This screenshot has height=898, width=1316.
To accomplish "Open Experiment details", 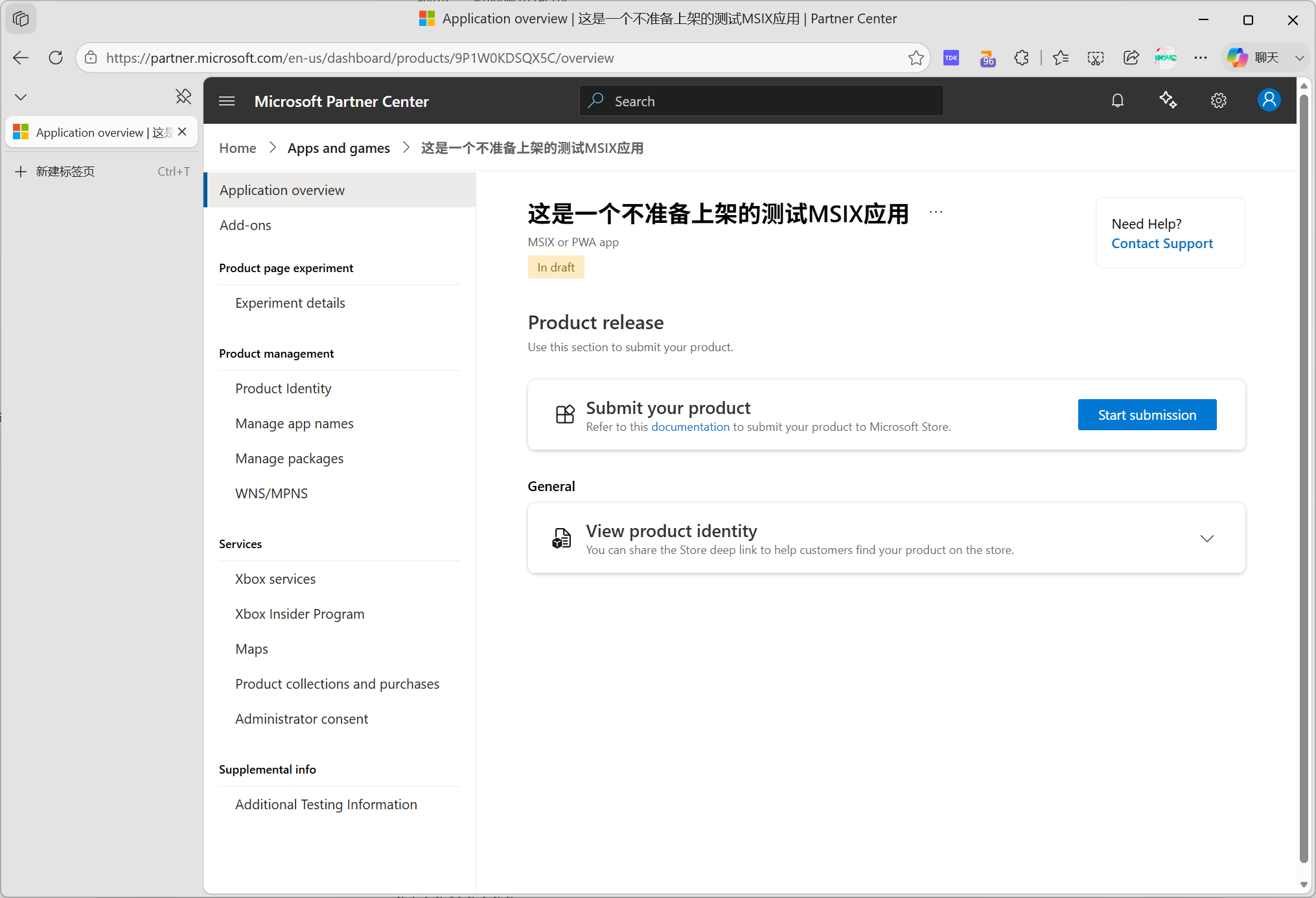I will click(290, 303).
